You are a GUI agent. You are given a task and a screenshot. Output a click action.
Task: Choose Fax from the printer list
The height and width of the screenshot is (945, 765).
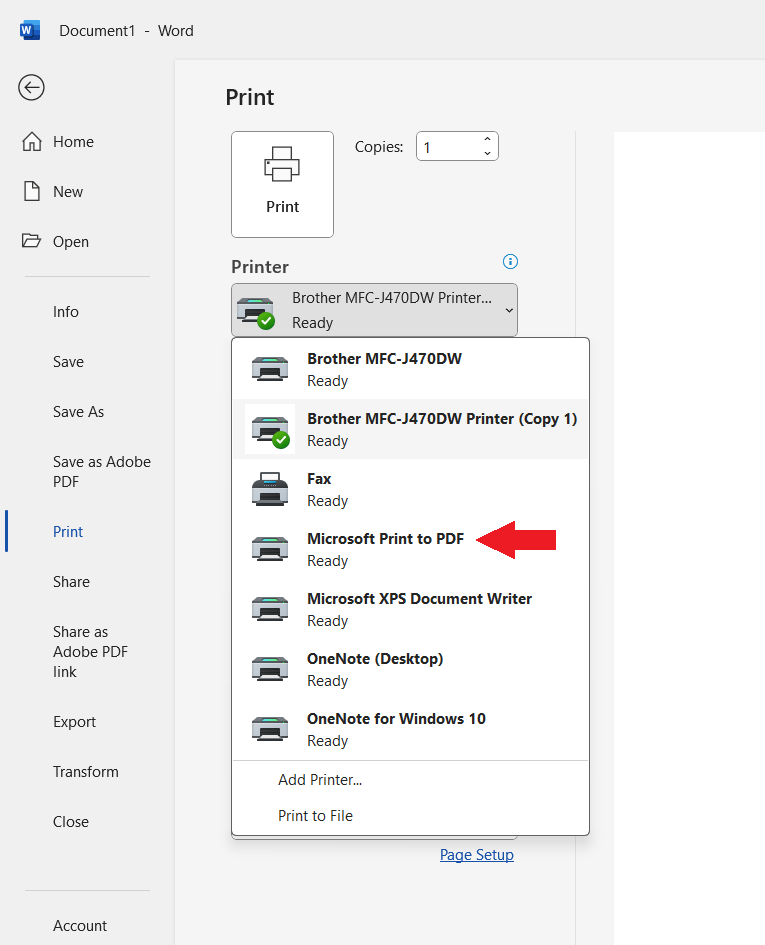[410, 489]
